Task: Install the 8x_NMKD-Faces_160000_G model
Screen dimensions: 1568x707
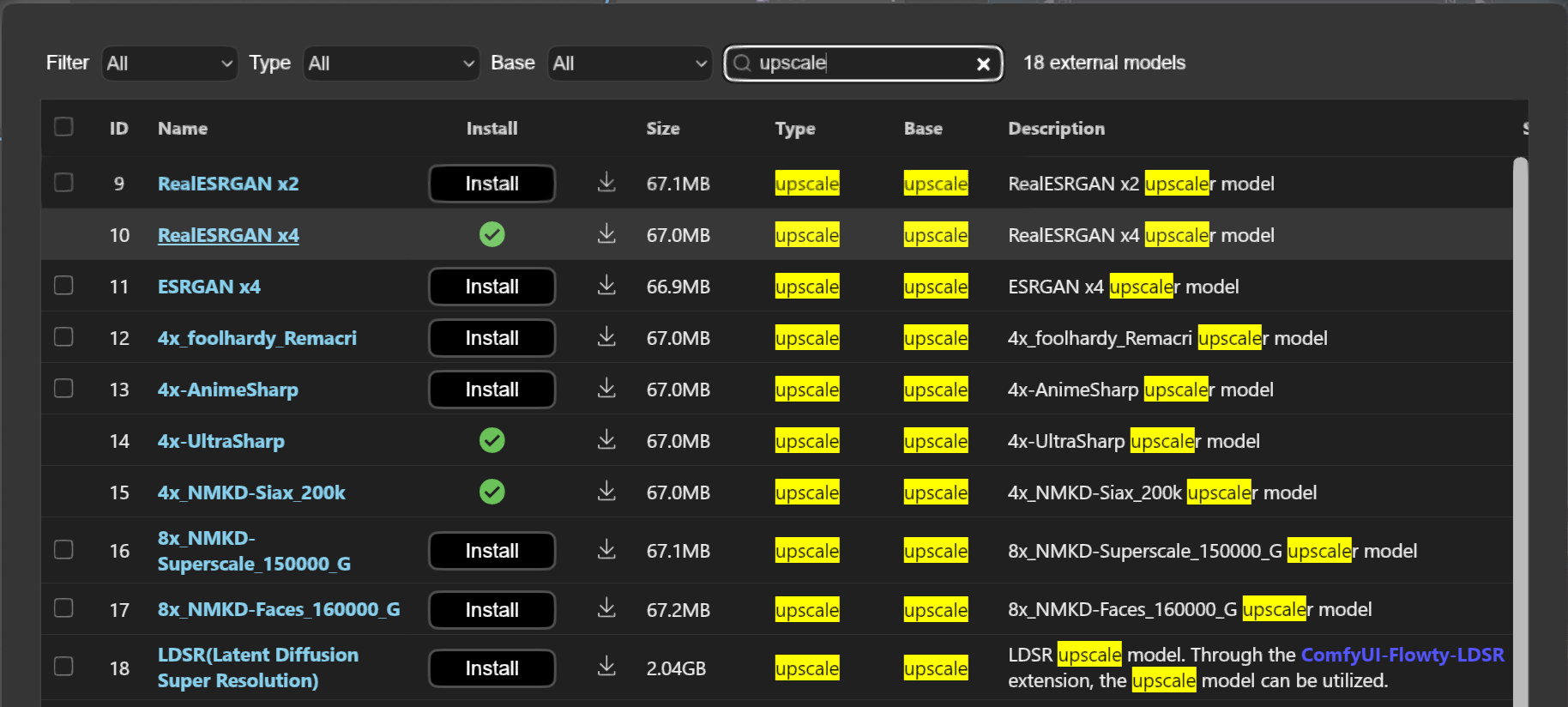Action: pos(492,610)
